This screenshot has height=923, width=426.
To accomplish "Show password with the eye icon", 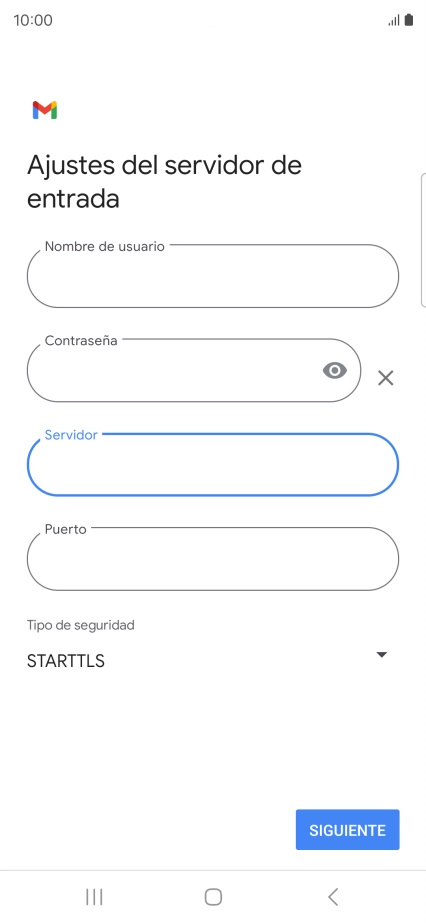I will [335, 370].
